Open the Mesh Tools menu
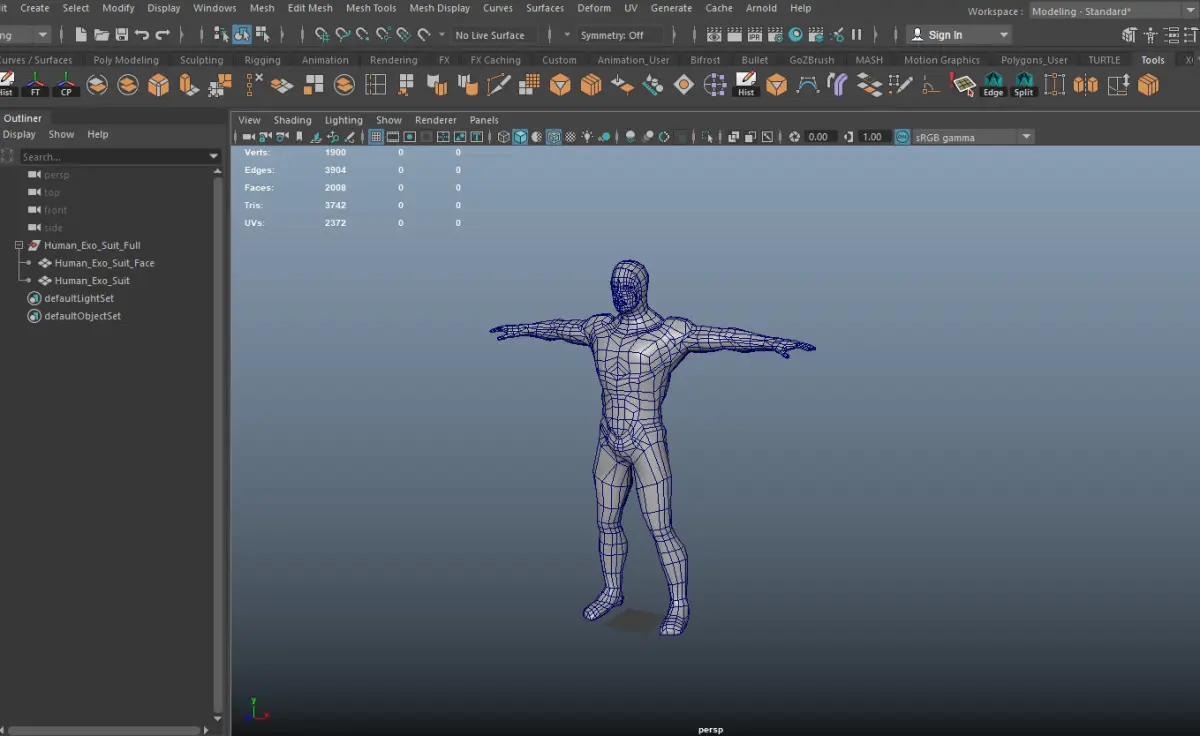This screenshot has height=736, width=1200. [371, 8]
